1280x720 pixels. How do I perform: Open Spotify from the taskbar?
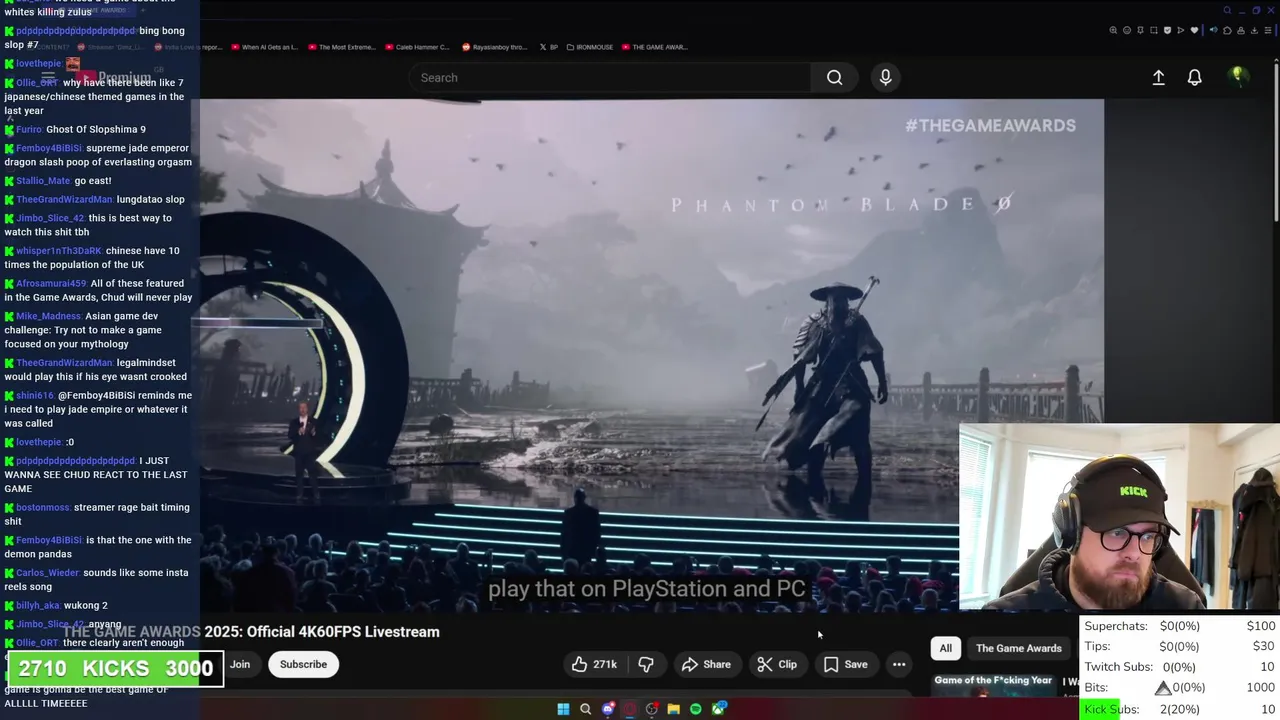pos(695,709)
